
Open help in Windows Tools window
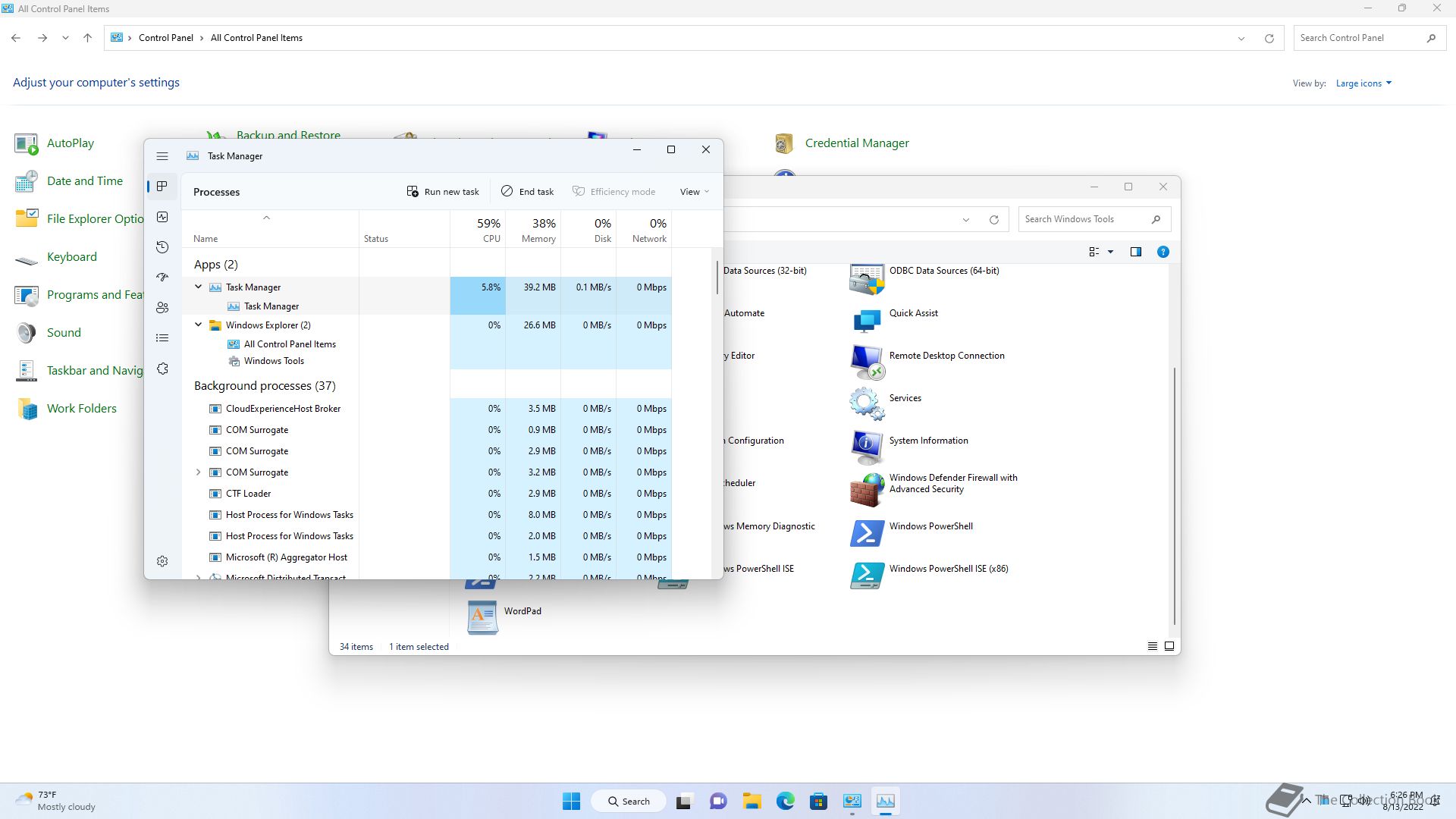click(x=1163, y=252)
